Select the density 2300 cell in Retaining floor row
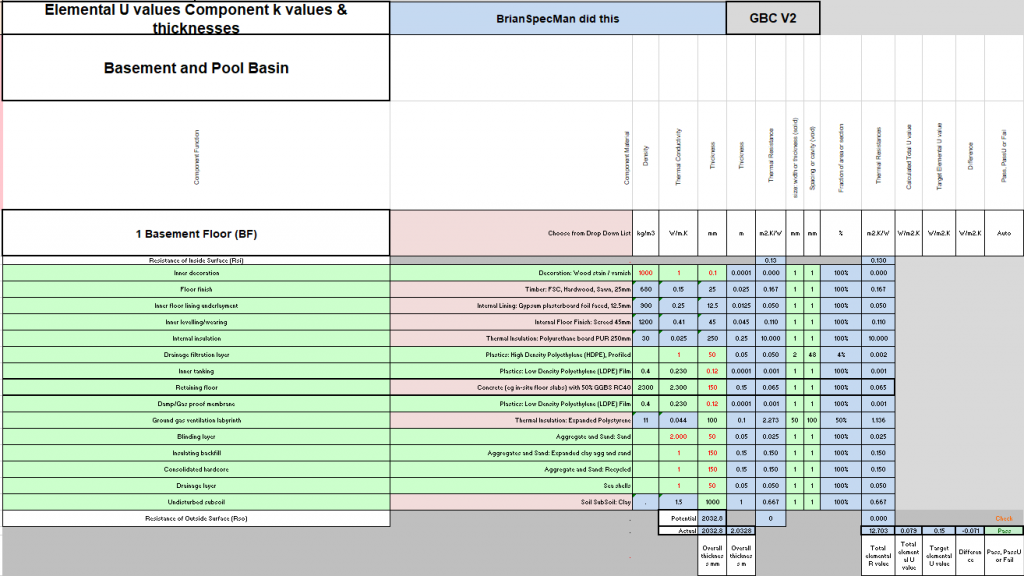Screen dimensions: 1024x576 click(646, 387)
